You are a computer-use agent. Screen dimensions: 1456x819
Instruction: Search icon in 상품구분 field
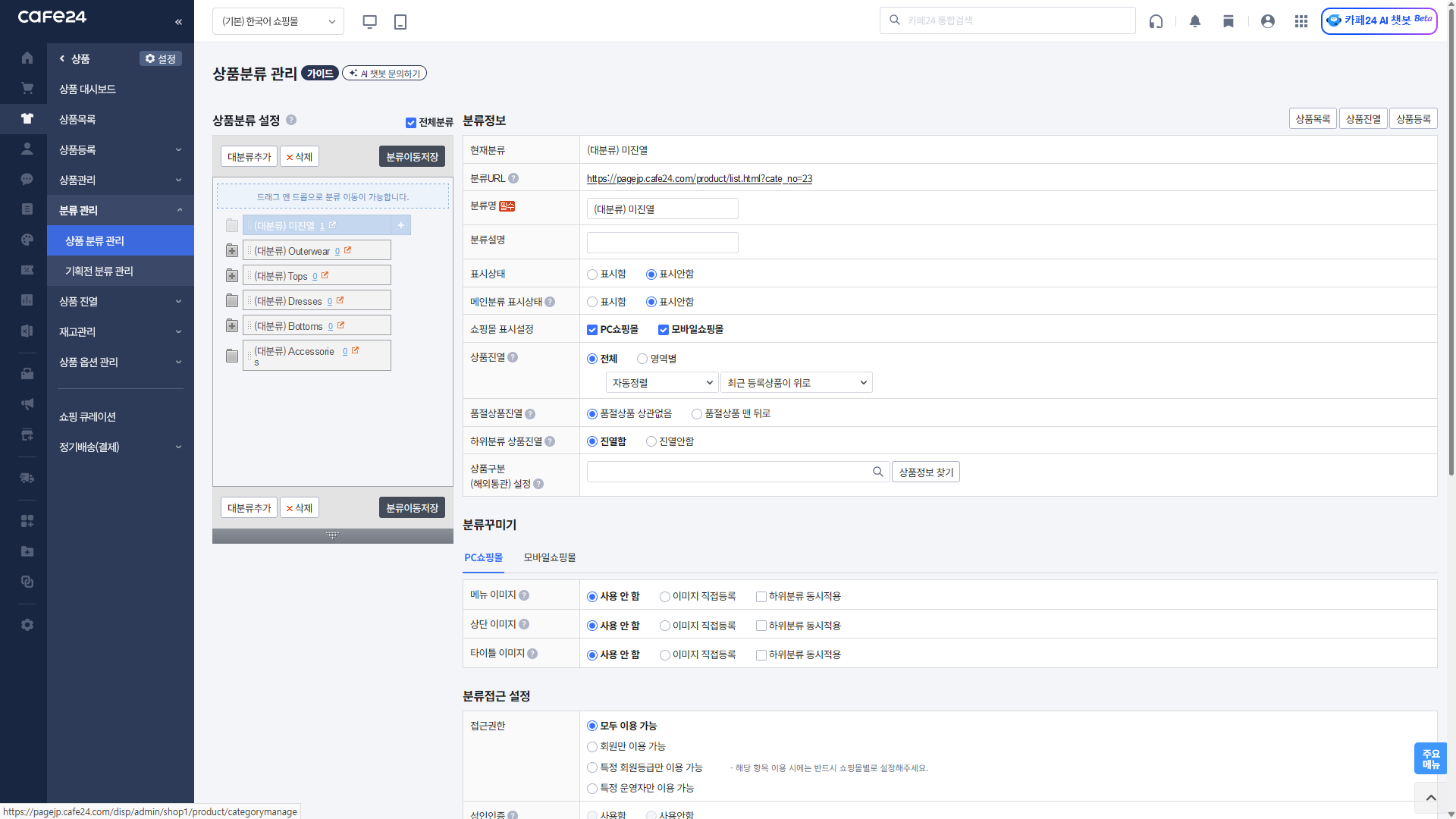click(877, 472)
